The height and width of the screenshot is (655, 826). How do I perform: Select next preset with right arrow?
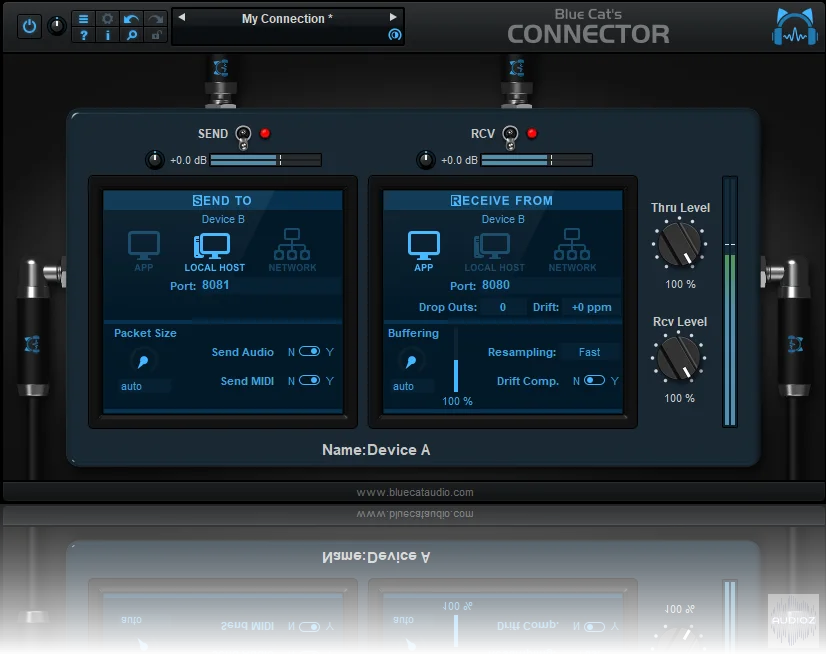click(393, 17)
